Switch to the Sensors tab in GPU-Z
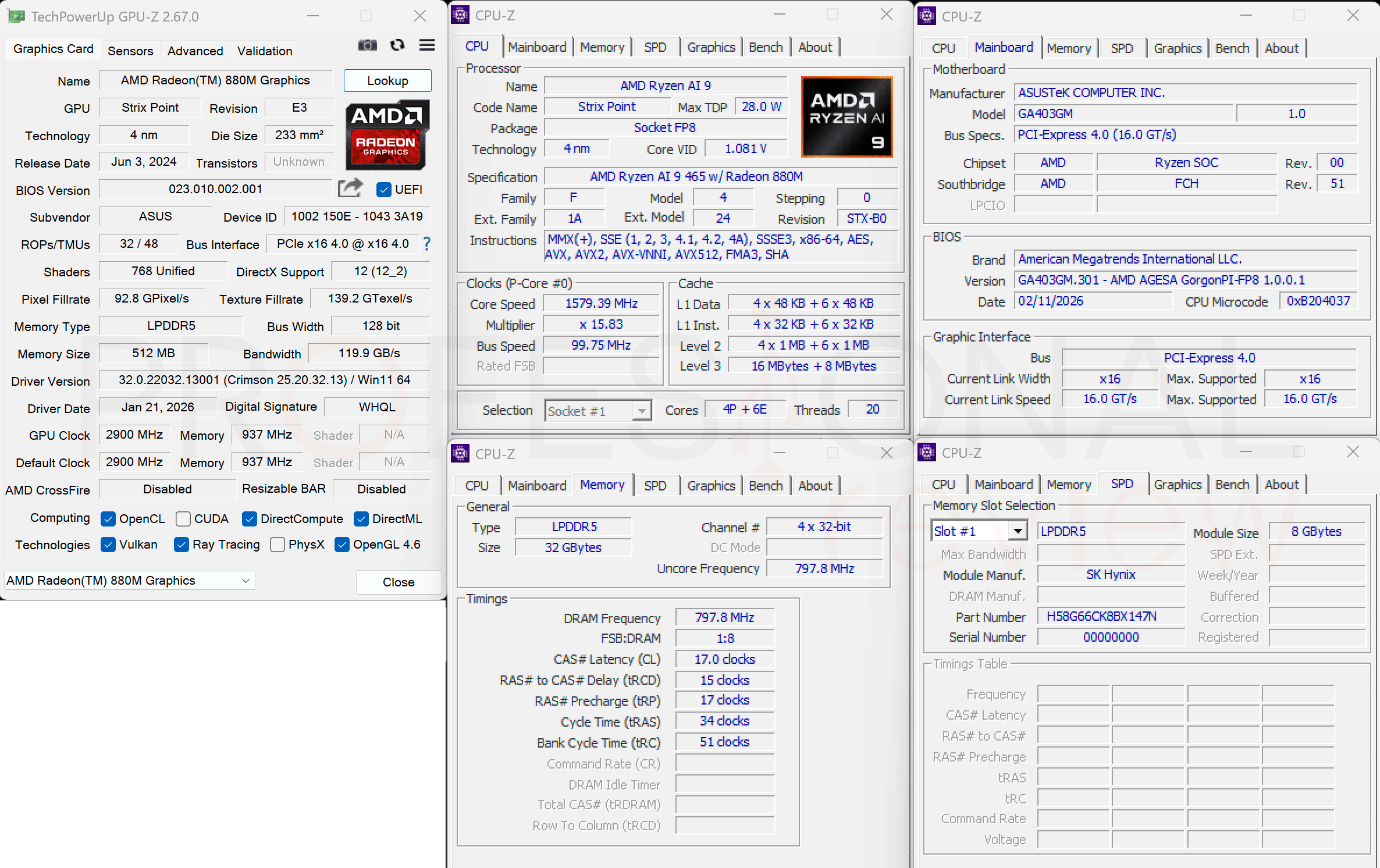The image size is (1380, 868). [130, 51]
